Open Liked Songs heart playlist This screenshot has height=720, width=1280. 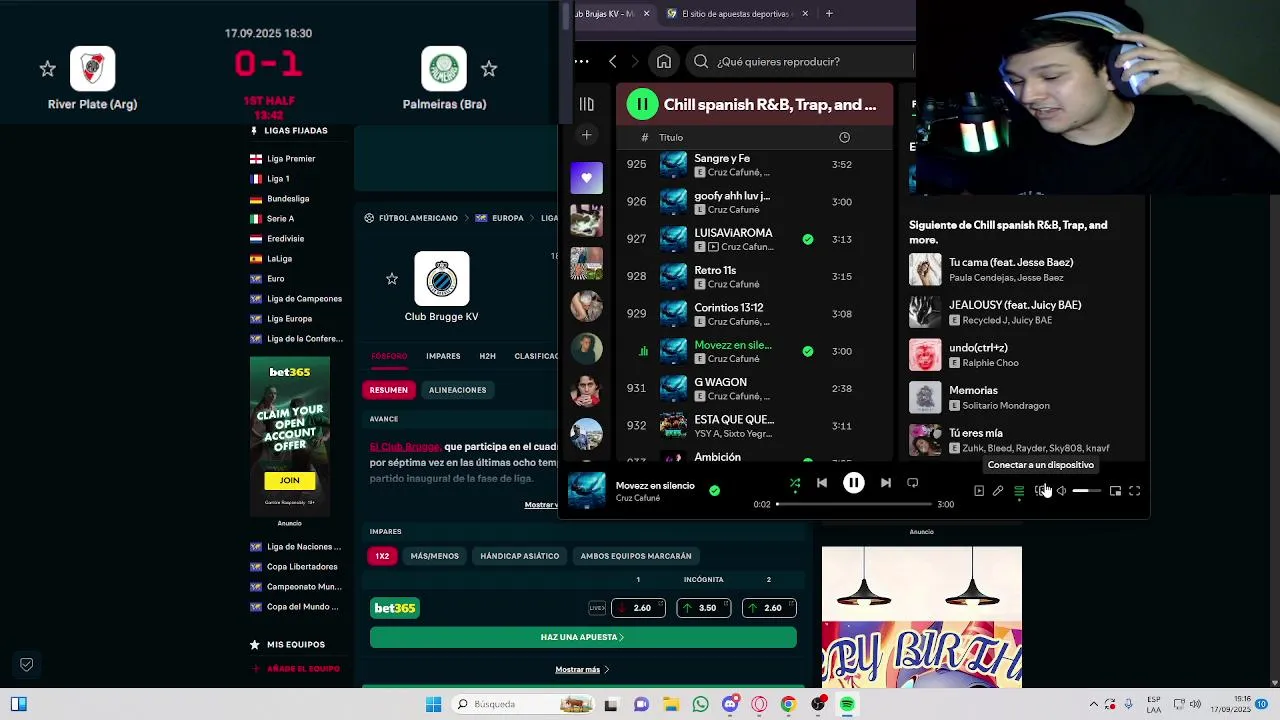coord(587,178)
